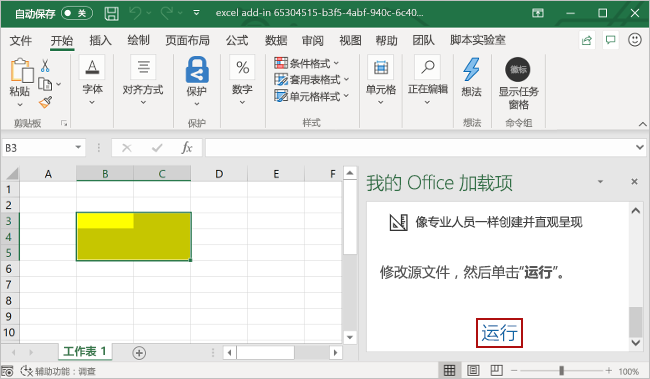Click the worksheet vertical scroll down arrow

[350, 337]
